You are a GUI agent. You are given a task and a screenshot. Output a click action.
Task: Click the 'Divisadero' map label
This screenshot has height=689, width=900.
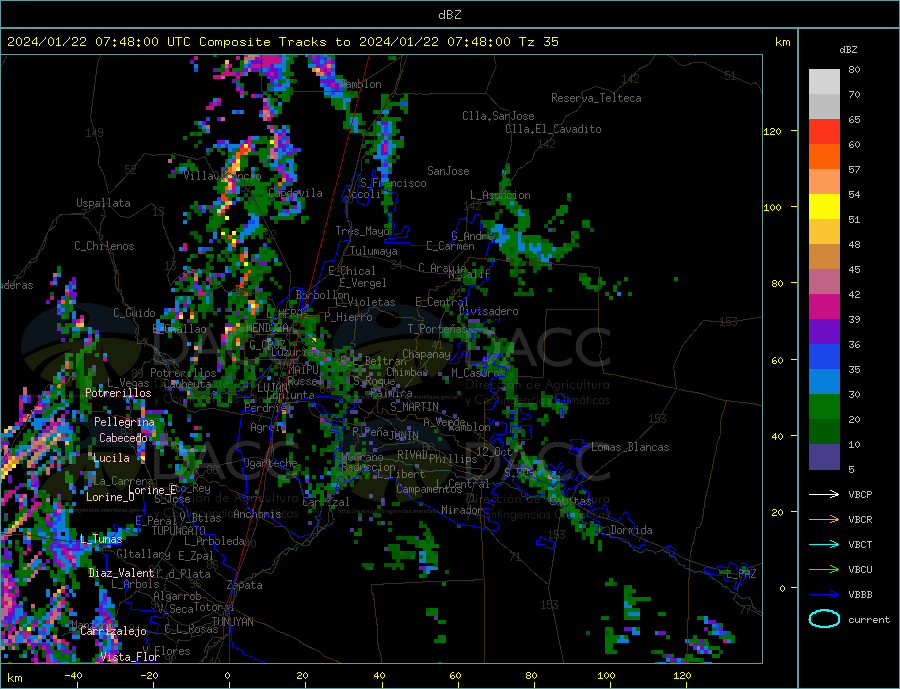488,311
